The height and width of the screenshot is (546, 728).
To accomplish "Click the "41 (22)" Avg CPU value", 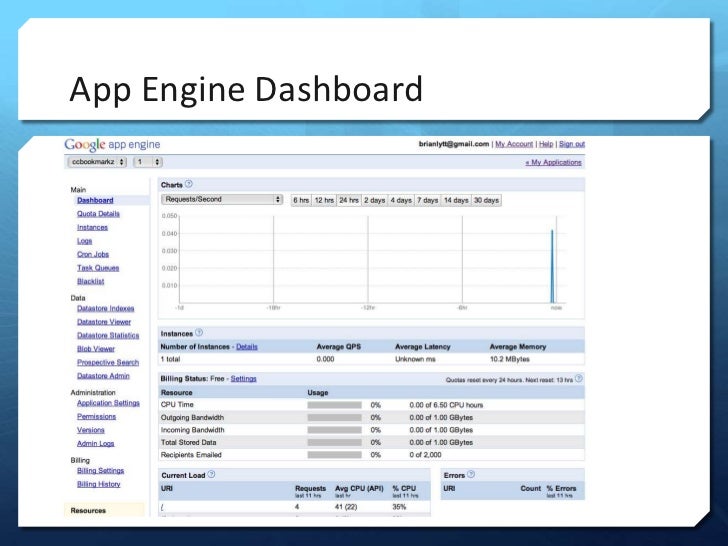I will (x=346, y=507).
